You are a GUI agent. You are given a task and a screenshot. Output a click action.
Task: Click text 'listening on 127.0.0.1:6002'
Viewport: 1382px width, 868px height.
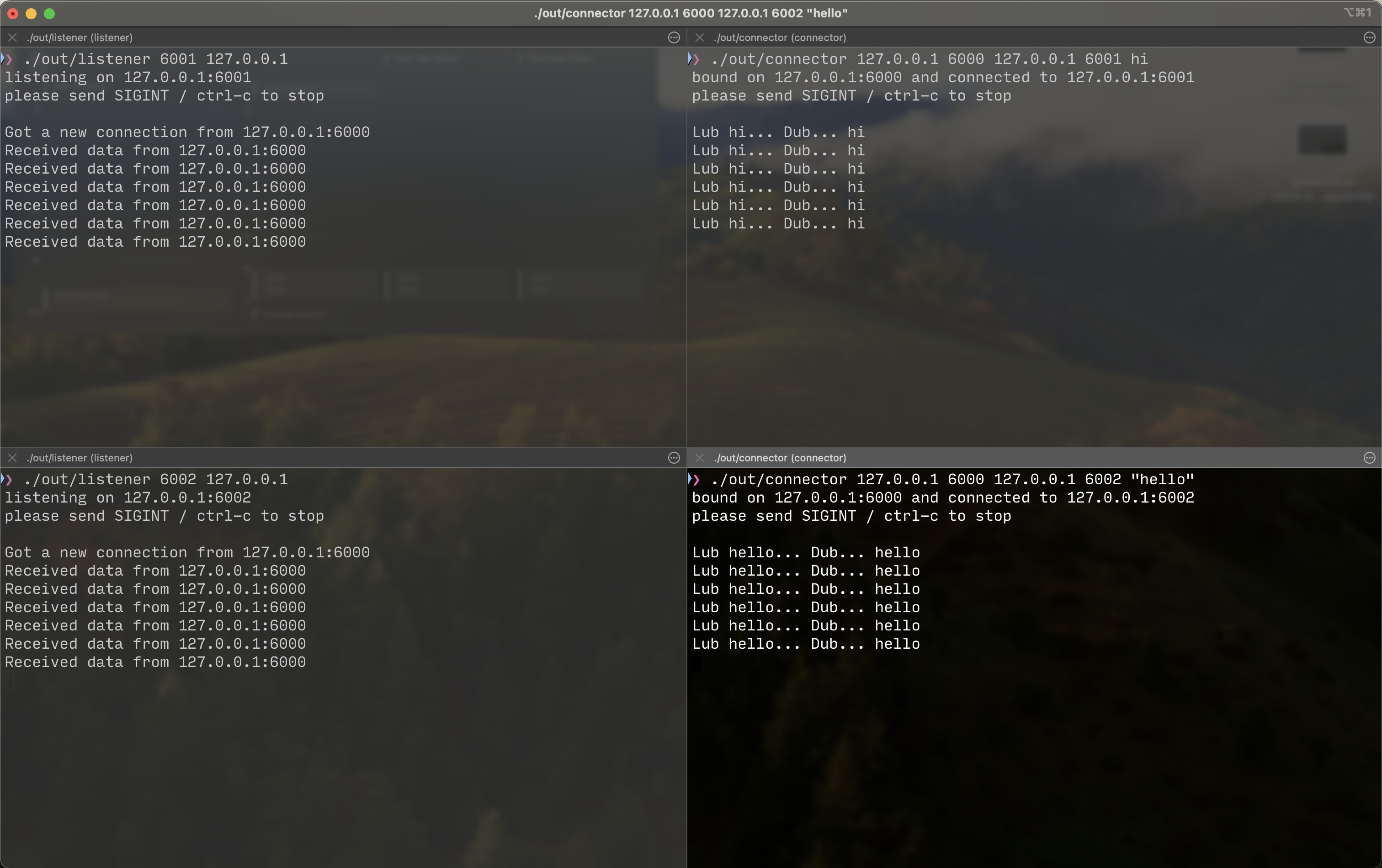point(128,498)
